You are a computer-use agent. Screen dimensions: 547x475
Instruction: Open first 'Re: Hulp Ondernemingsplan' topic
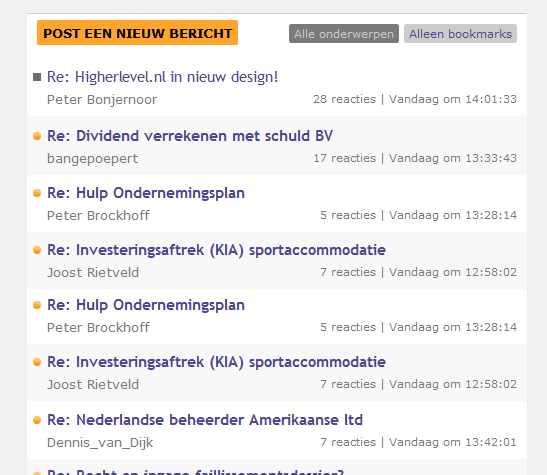tap(146, 193)
